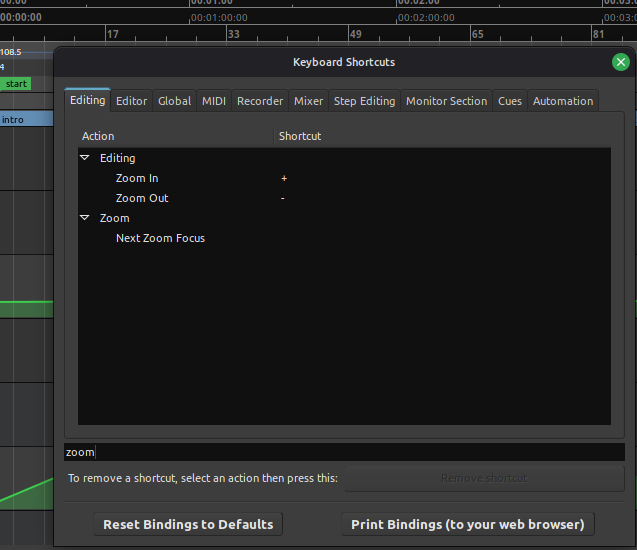Close the Keyboard Shortcuts dialog
Screen dimensions: 637x550
(620, 62)
